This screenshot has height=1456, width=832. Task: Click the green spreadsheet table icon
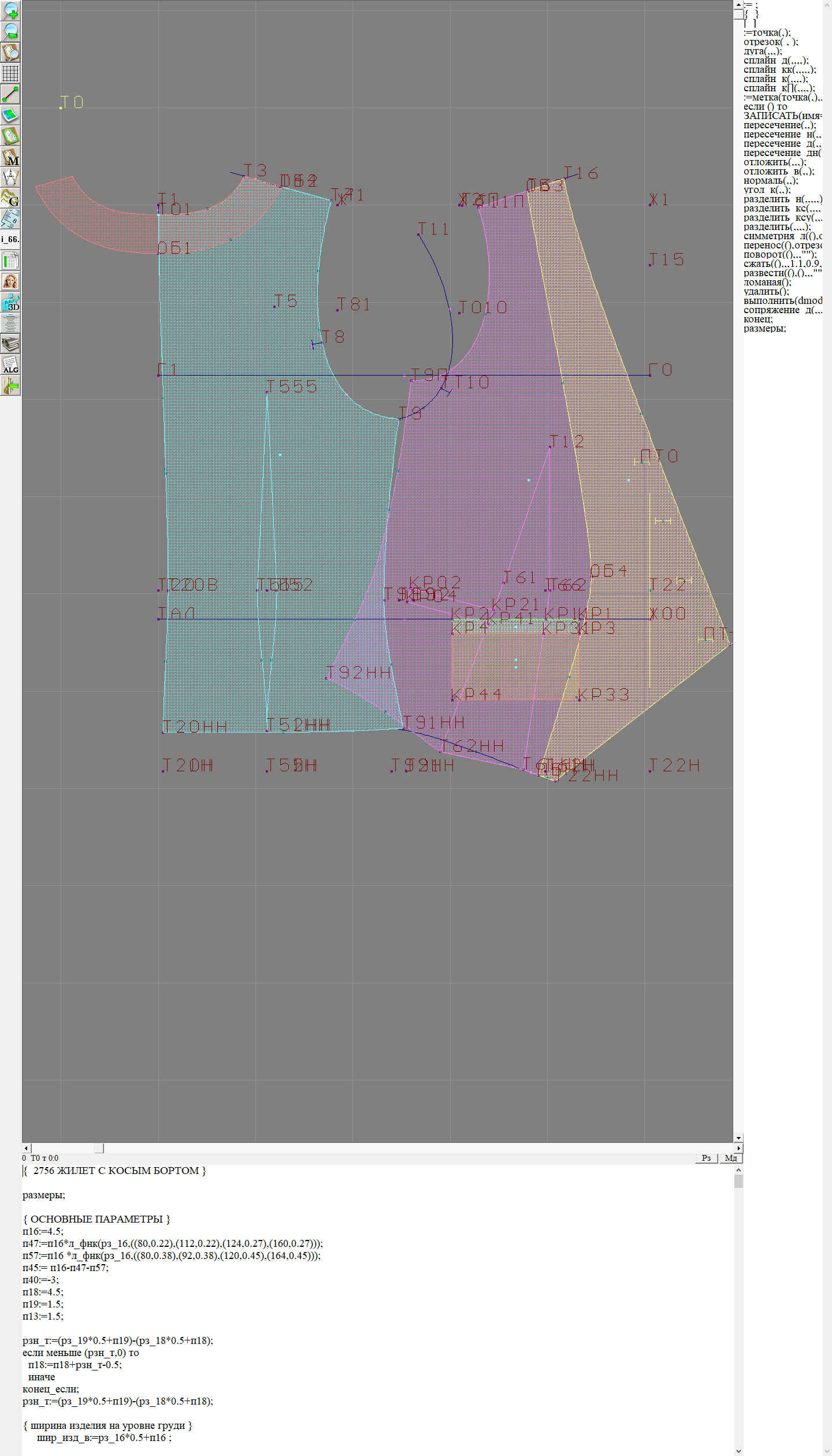(x=10, y=261)
